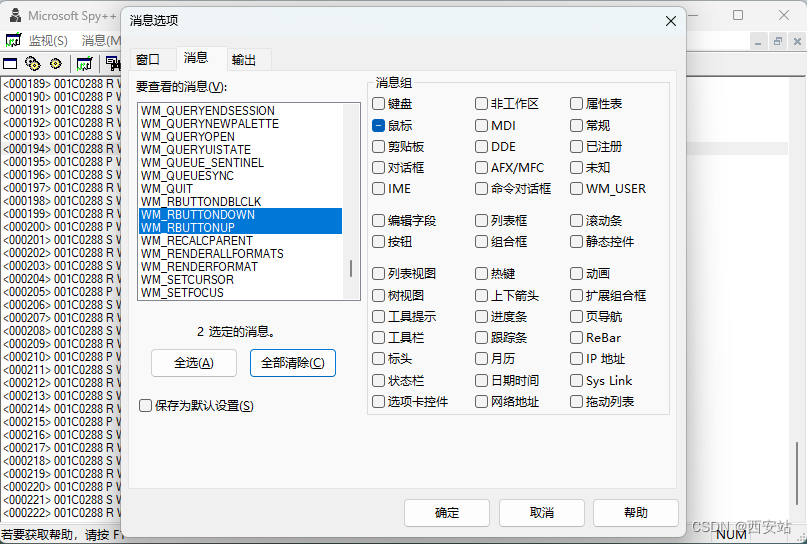Check the Sys Link checkbox
This screenshot has width=807, height=544.
pos(576,380)
